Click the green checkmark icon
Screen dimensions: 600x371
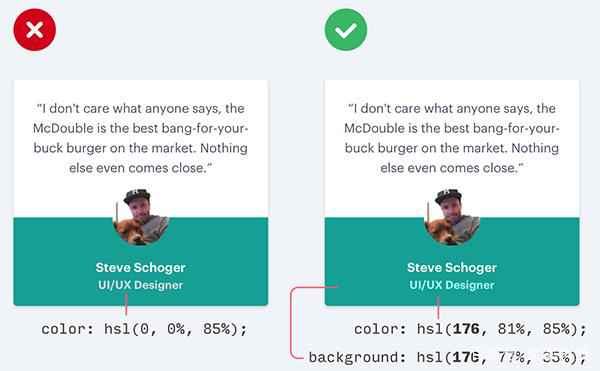(346, 30)
